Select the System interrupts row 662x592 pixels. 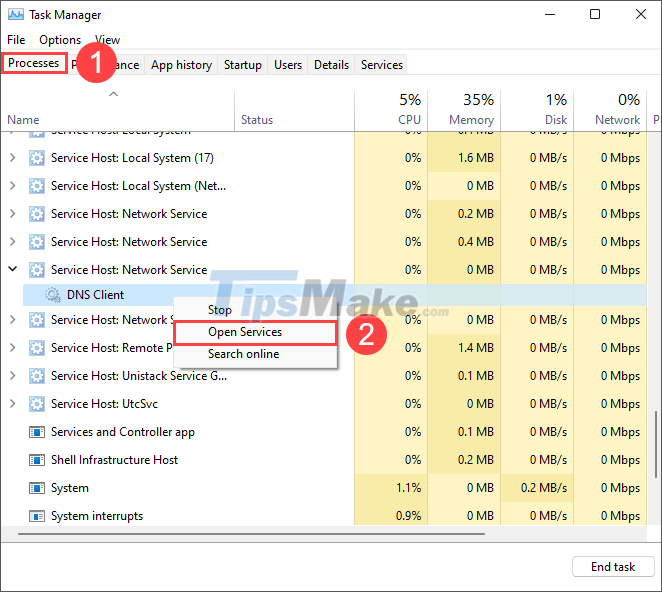(324, 516)
